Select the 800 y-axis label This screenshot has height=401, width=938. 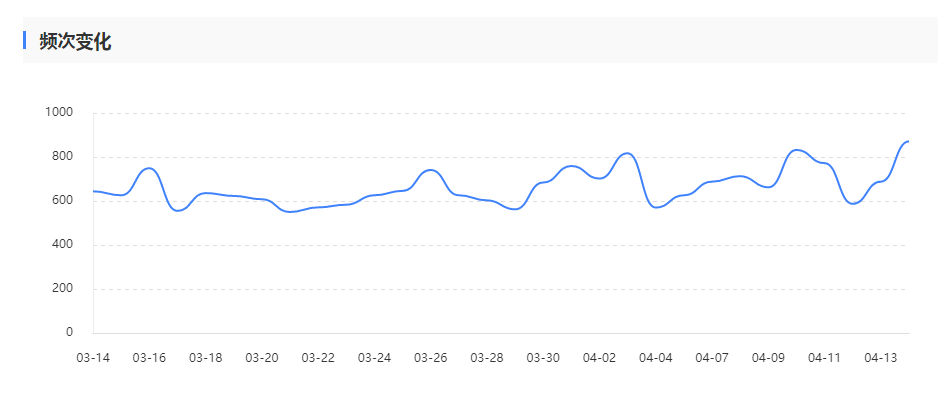click(63, 156)
